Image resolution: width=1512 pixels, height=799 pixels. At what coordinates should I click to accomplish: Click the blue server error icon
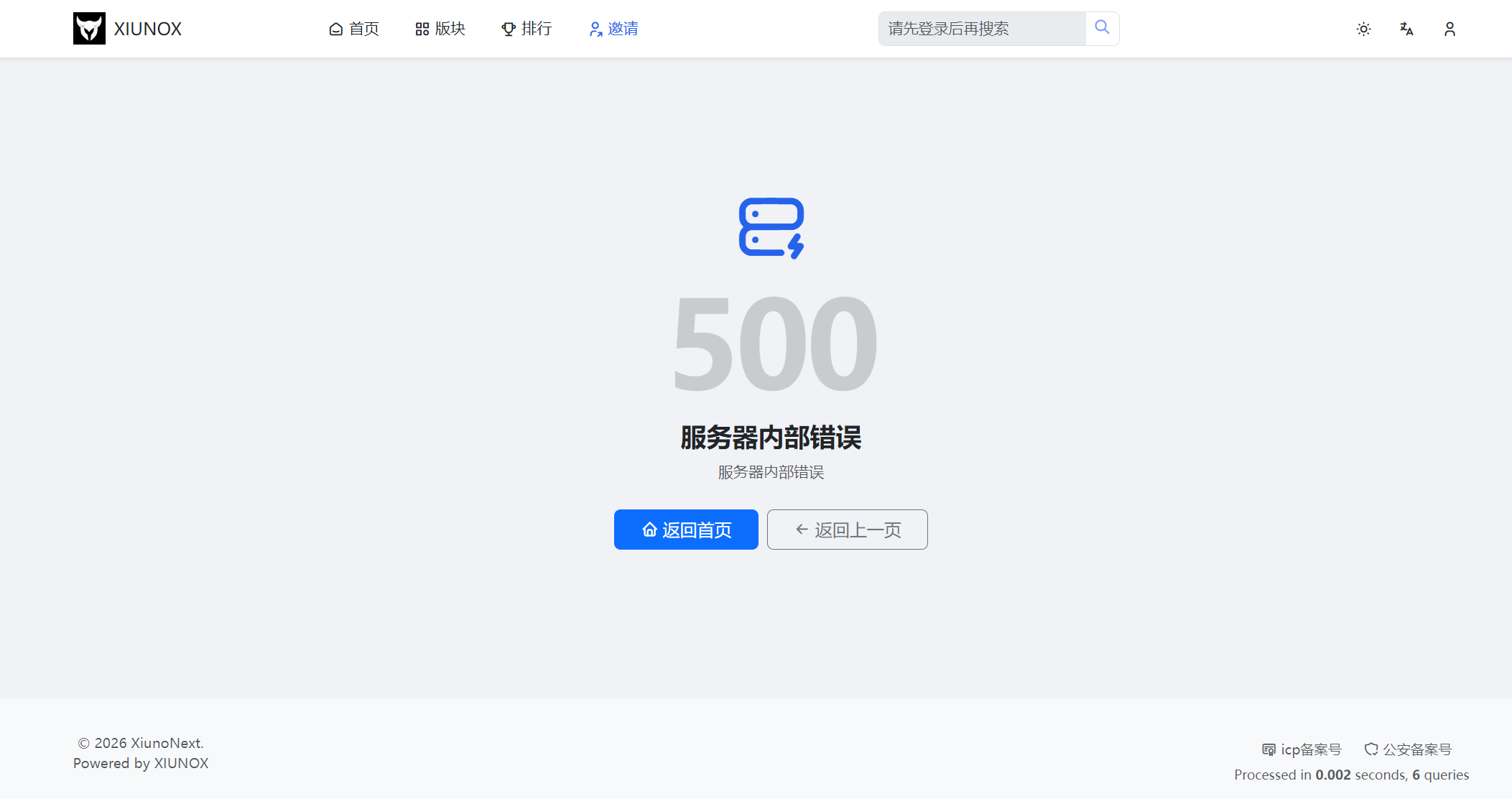click(x=771, y=228)
